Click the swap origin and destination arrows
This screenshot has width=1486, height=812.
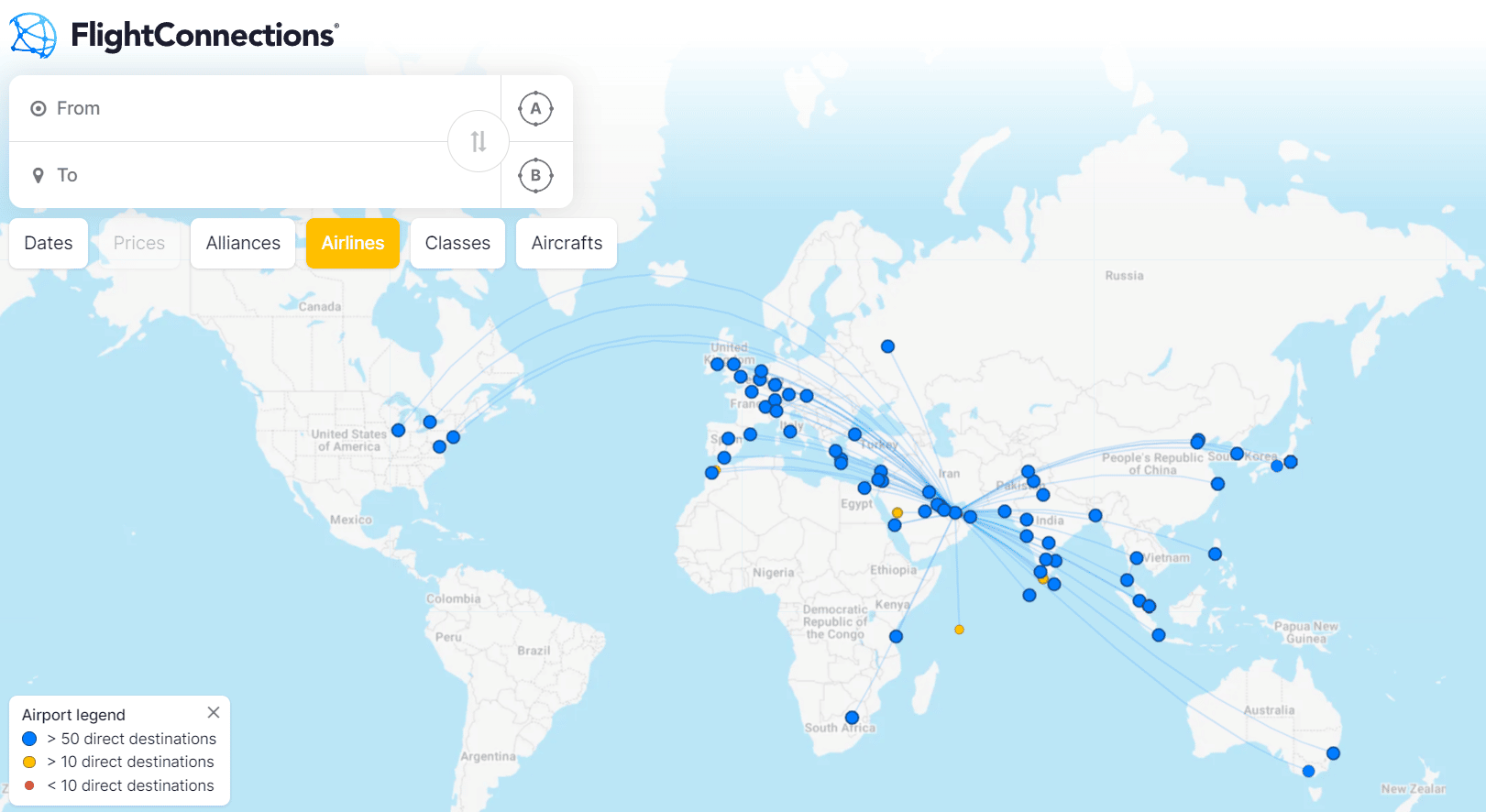(x=478, y=141)
